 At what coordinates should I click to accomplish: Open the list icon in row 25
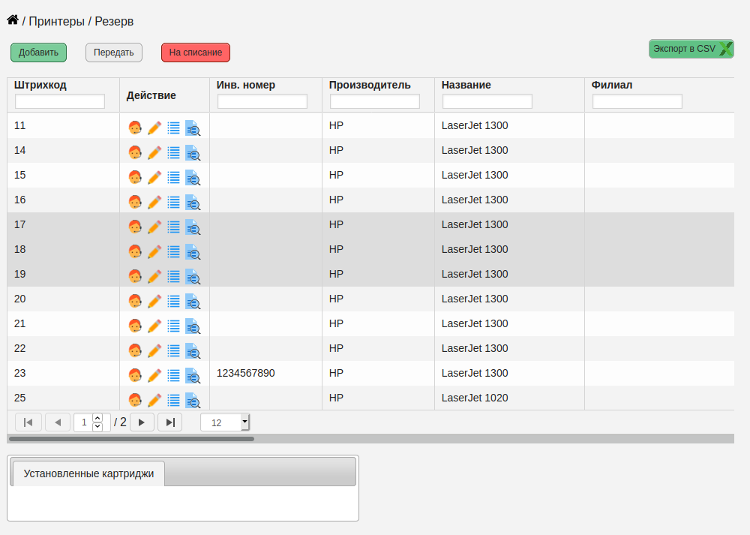174,400
